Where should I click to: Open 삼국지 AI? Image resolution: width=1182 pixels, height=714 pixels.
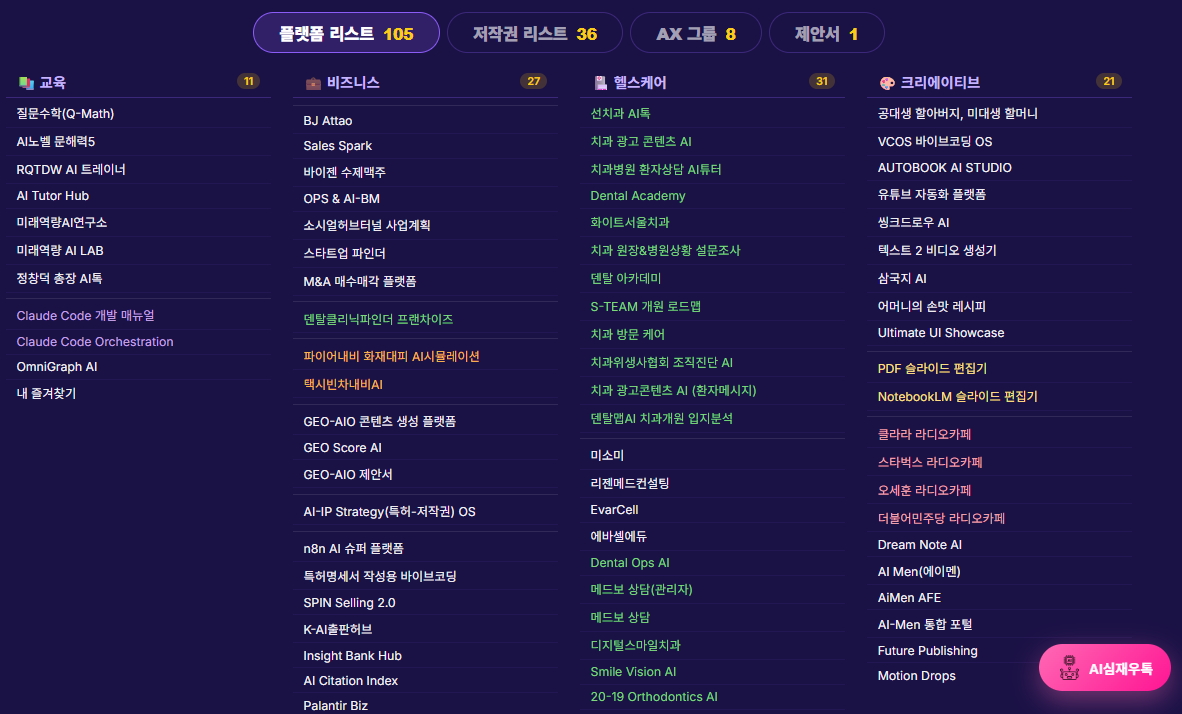[x=902, y=279]
